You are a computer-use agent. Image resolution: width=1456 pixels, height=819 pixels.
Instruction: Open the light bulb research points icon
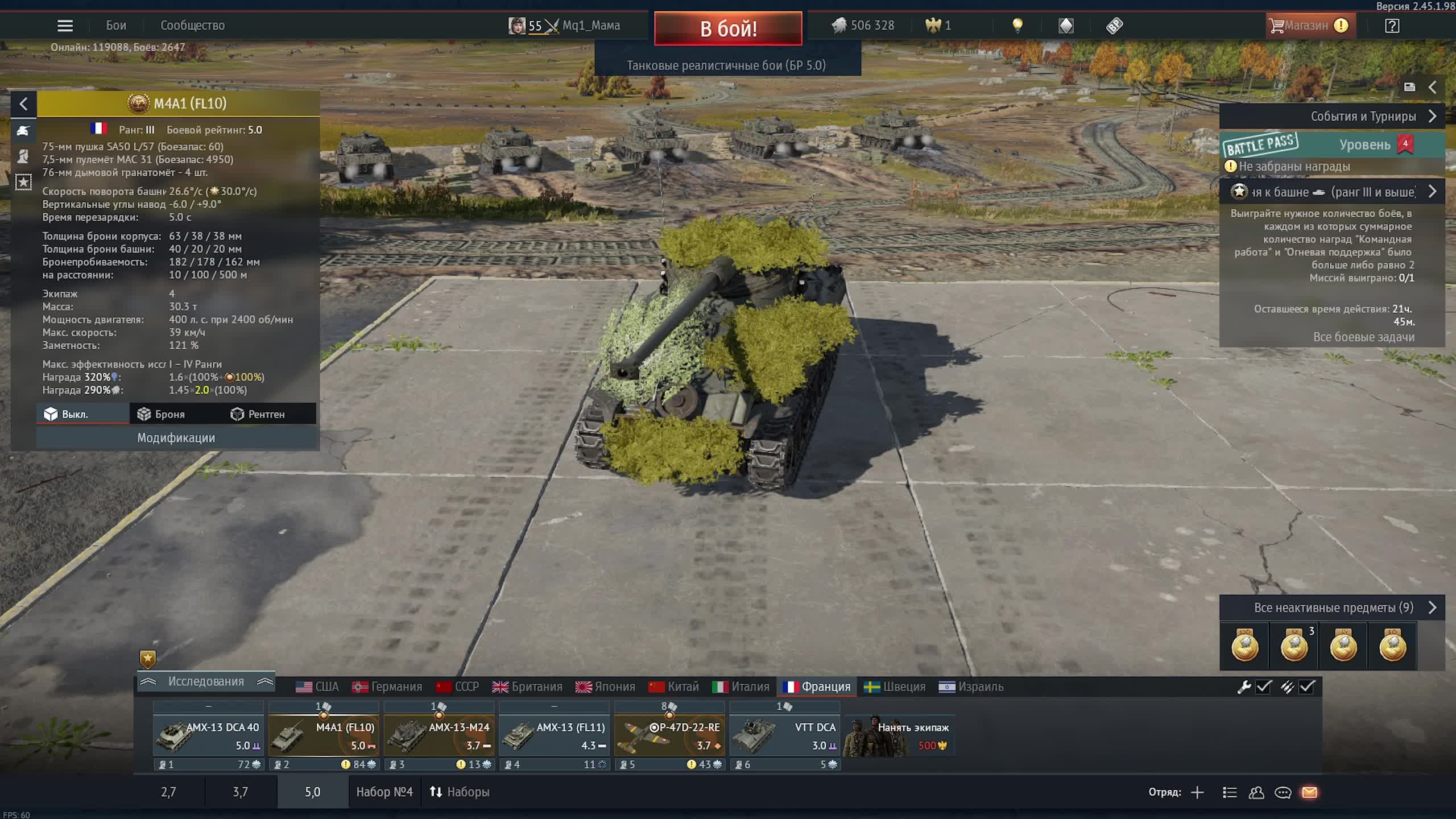click(1017, 26)
